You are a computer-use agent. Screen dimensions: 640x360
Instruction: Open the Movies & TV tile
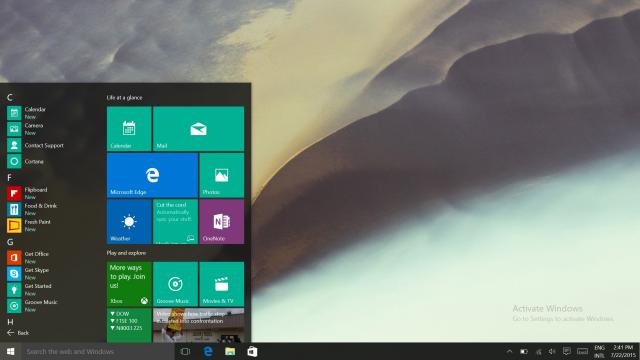222,284
